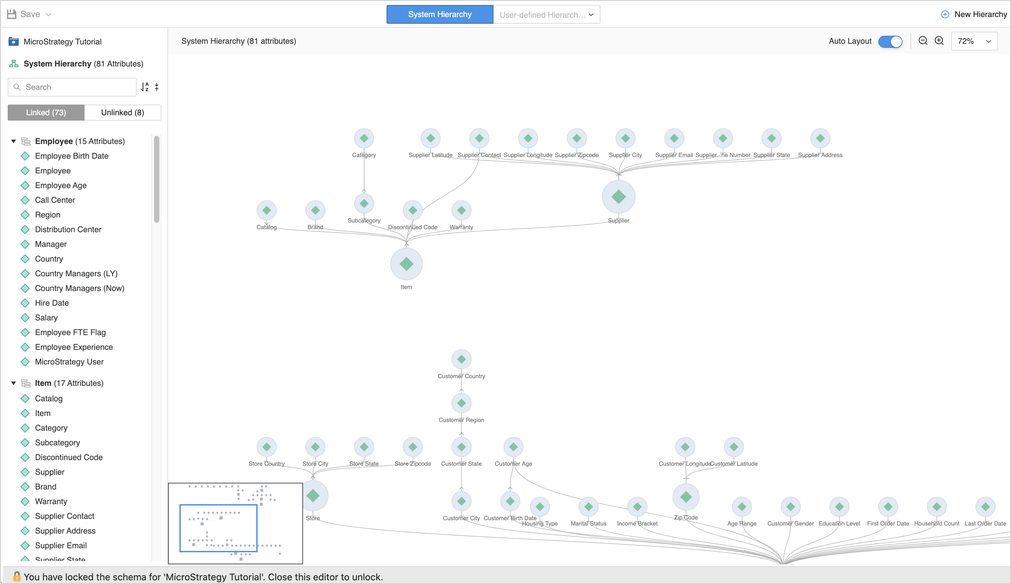Click the minimap overview thumbnail

(x=235, y=523)
